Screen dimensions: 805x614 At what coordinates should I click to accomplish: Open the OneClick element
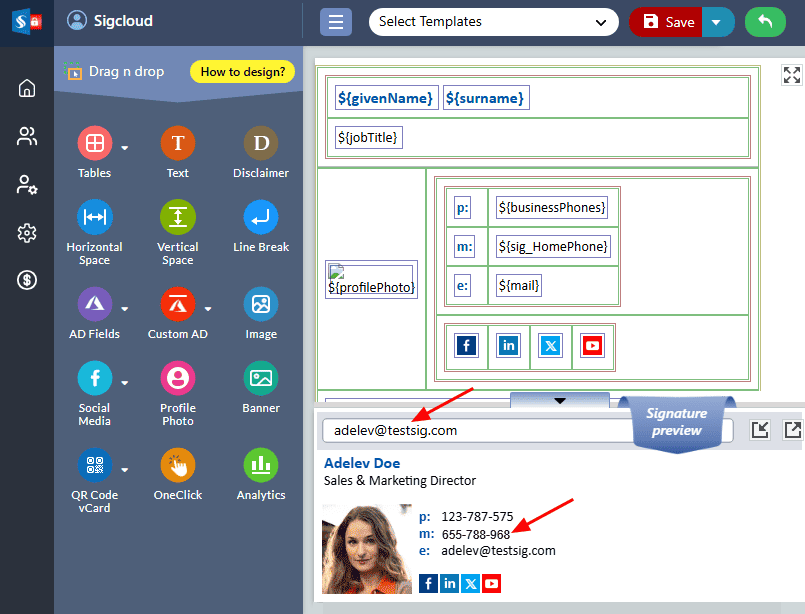[177, 465]
